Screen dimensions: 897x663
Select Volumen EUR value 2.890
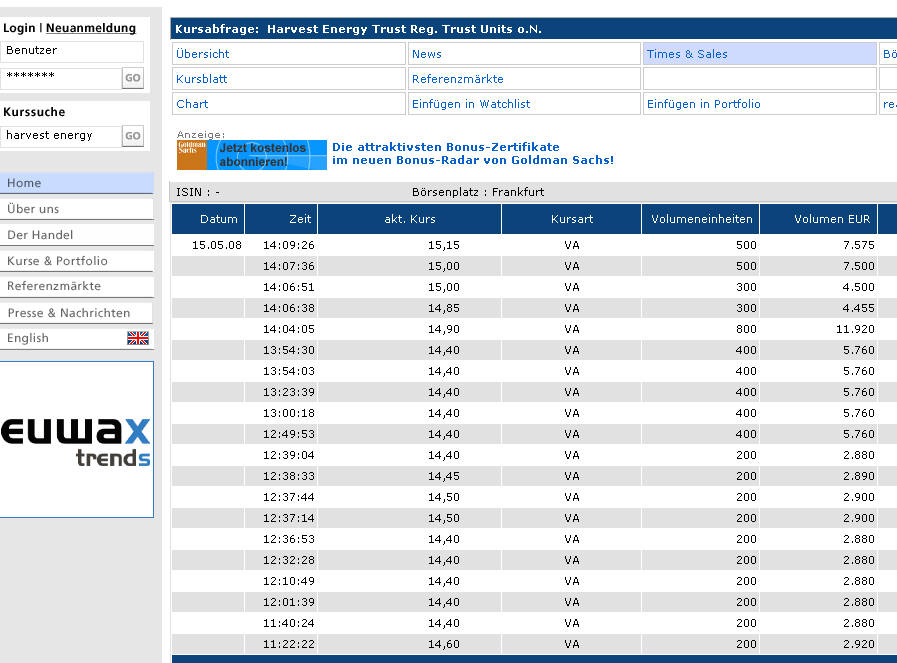click(859, 476)
